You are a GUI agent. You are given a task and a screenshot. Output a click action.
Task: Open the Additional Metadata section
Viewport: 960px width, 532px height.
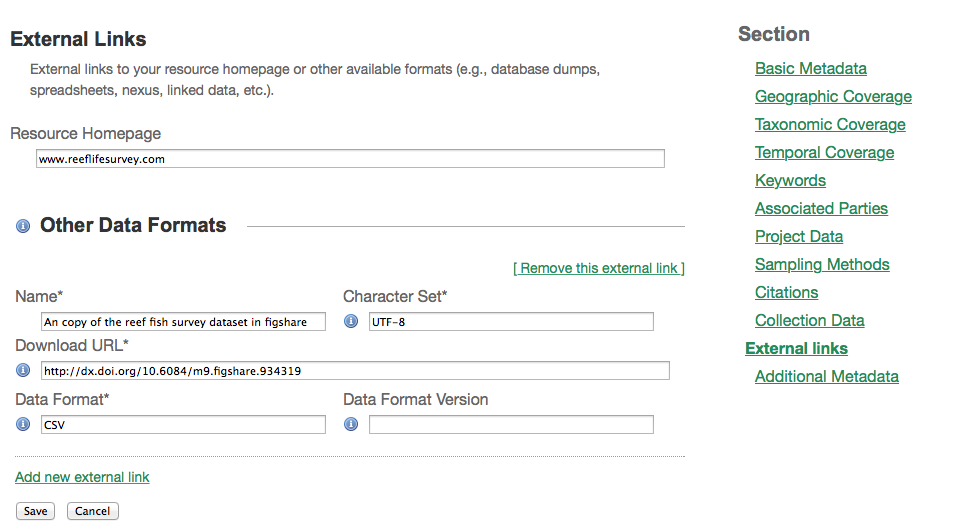[826, 377]
